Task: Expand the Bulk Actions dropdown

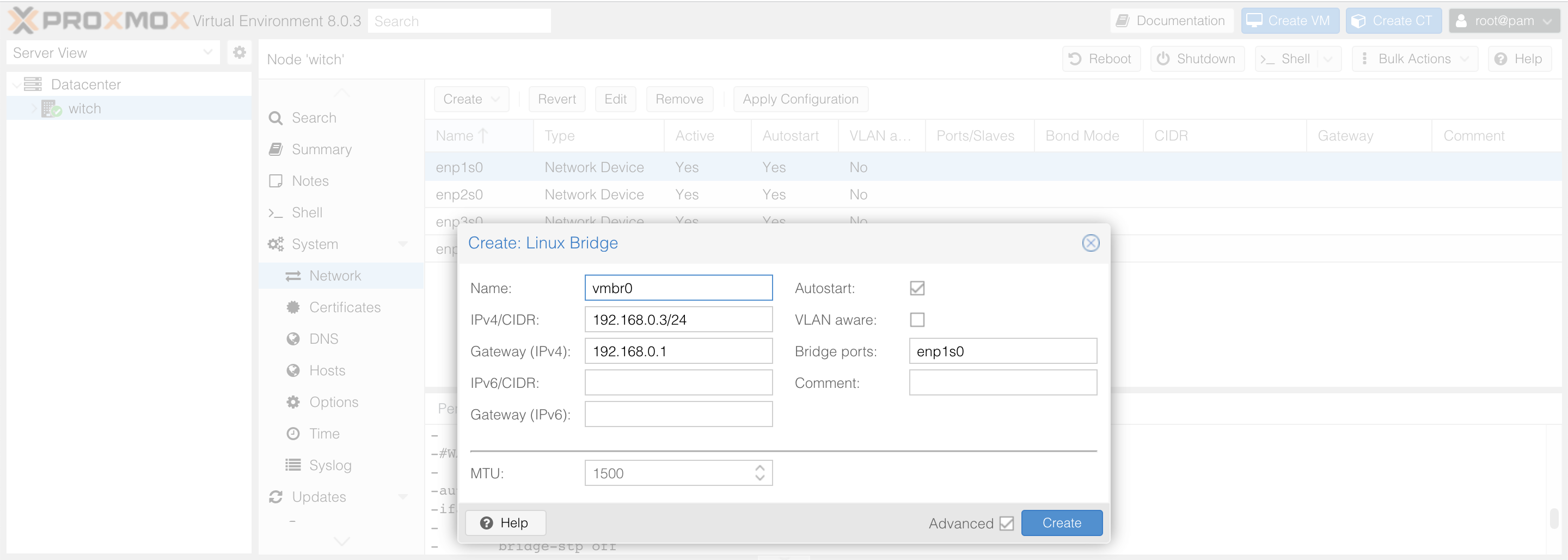Action: tap(1414, 59)
